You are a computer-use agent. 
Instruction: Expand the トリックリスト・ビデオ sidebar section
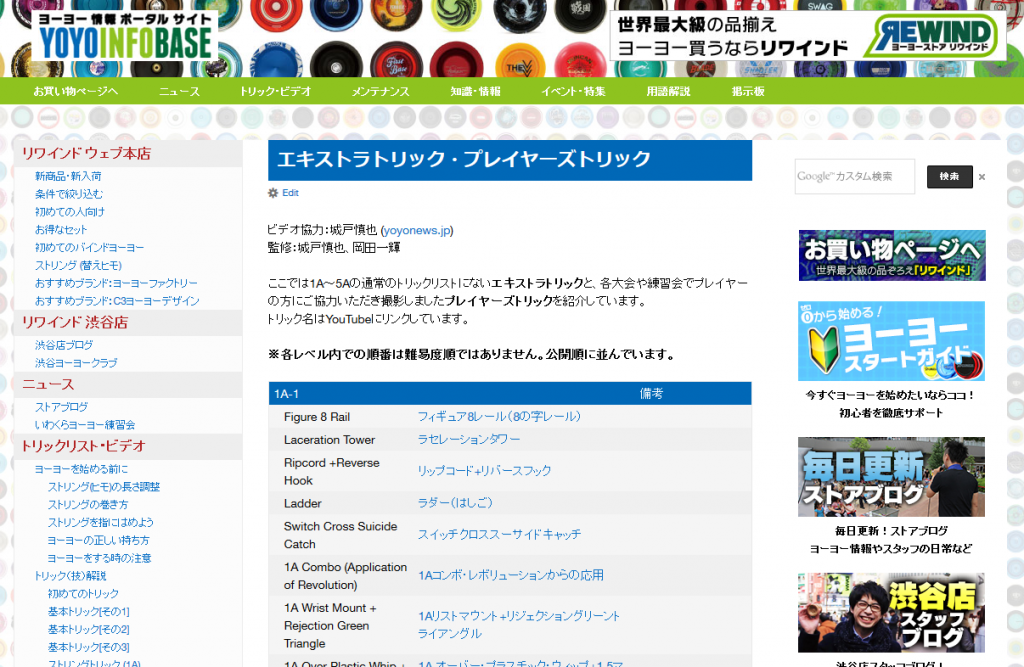(83, 446)
